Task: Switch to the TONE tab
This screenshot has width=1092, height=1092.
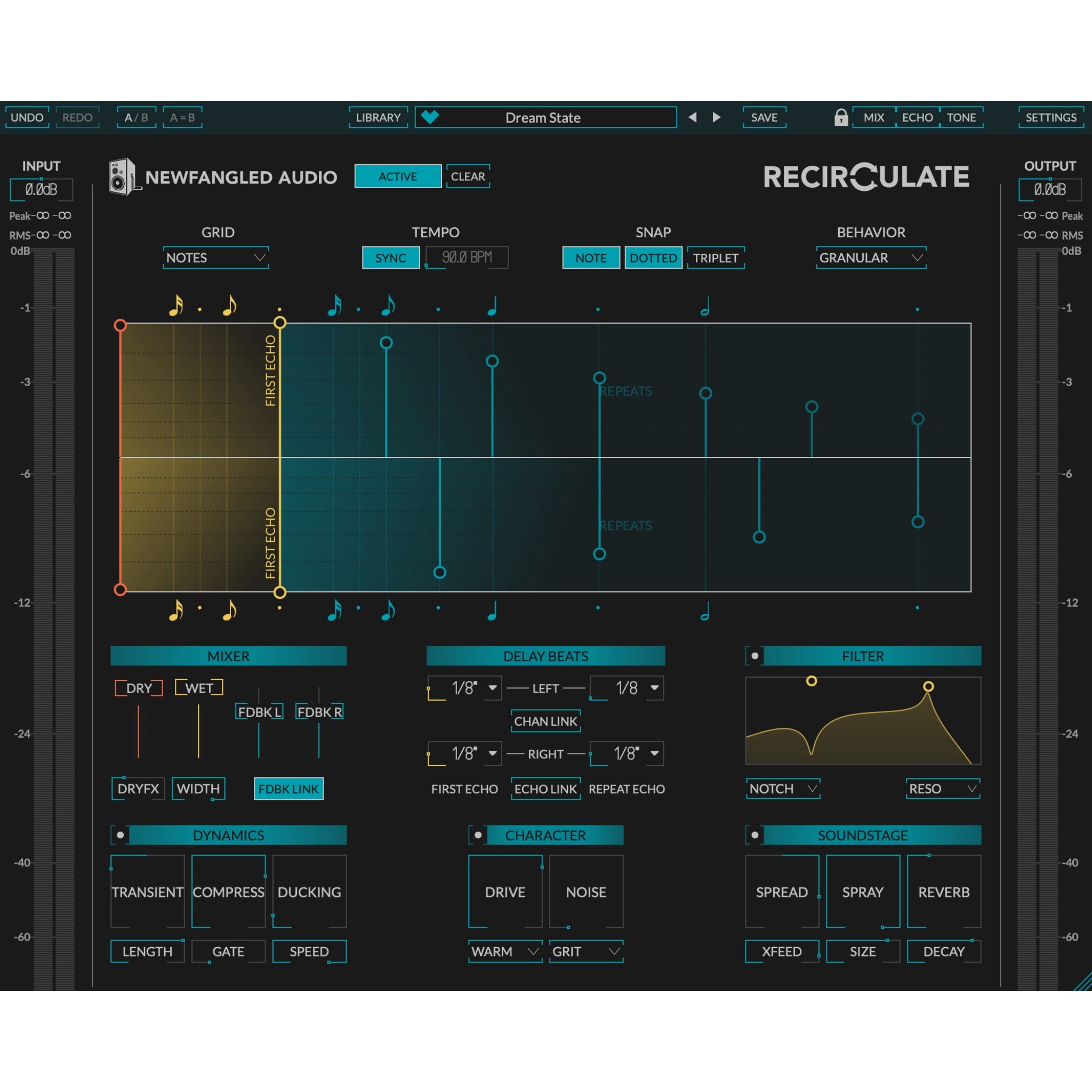Action: [961, 117]
